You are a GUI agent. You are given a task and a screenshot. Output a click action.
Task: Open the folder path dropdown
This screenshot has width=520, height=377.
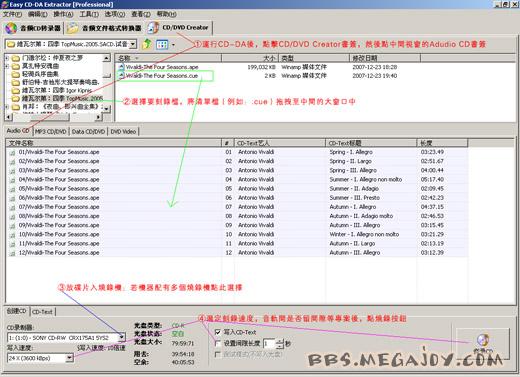(x=133, y=44)
